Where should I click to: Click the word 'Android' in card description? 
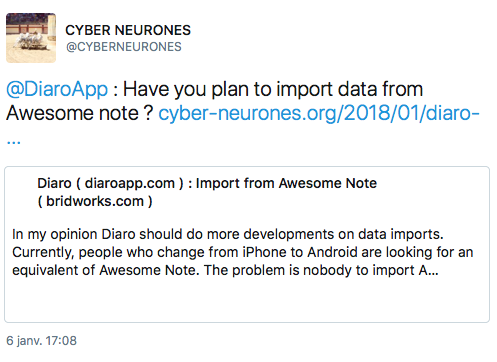click(332, 252)
